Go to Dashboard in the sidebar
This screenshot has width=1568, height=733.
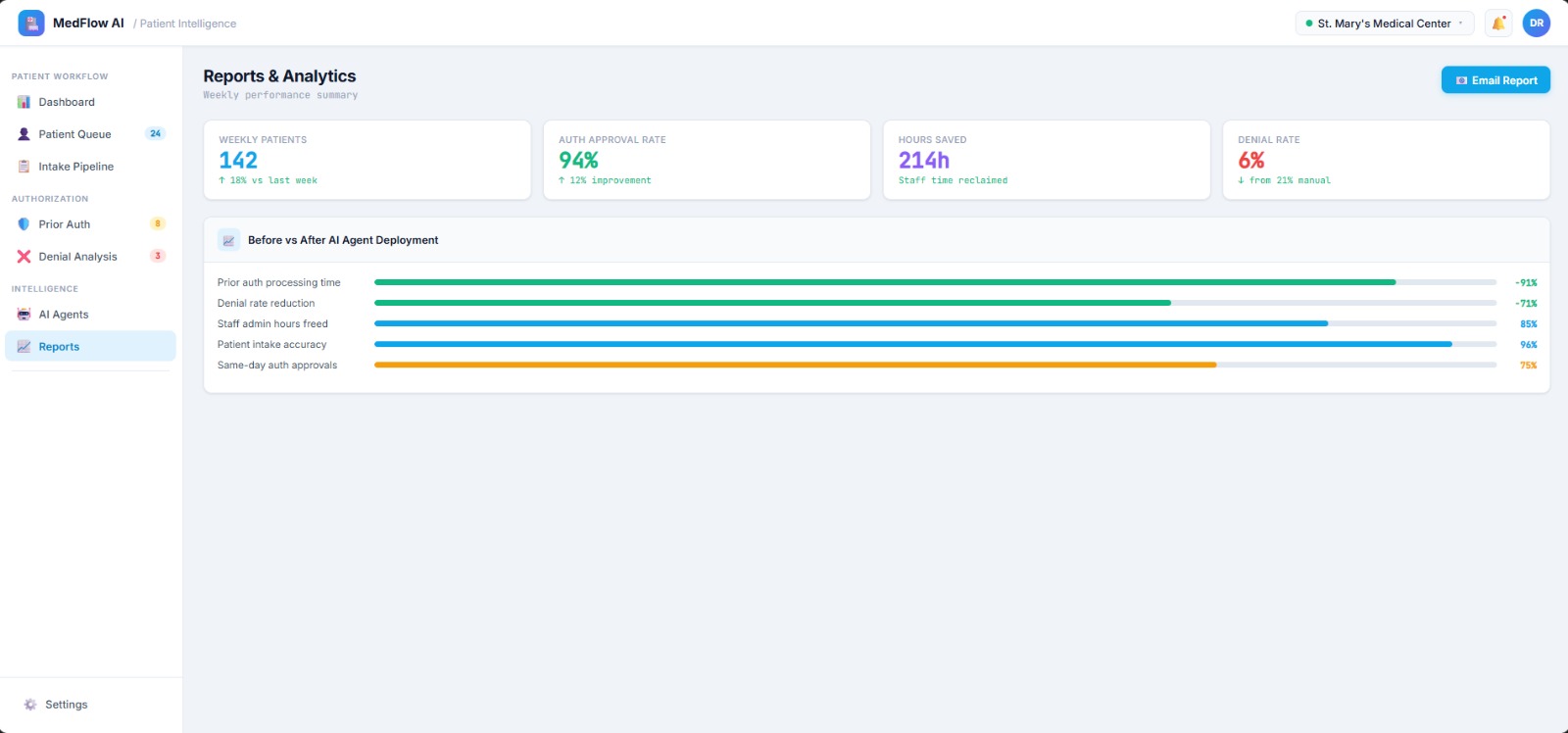pos(90,102)
